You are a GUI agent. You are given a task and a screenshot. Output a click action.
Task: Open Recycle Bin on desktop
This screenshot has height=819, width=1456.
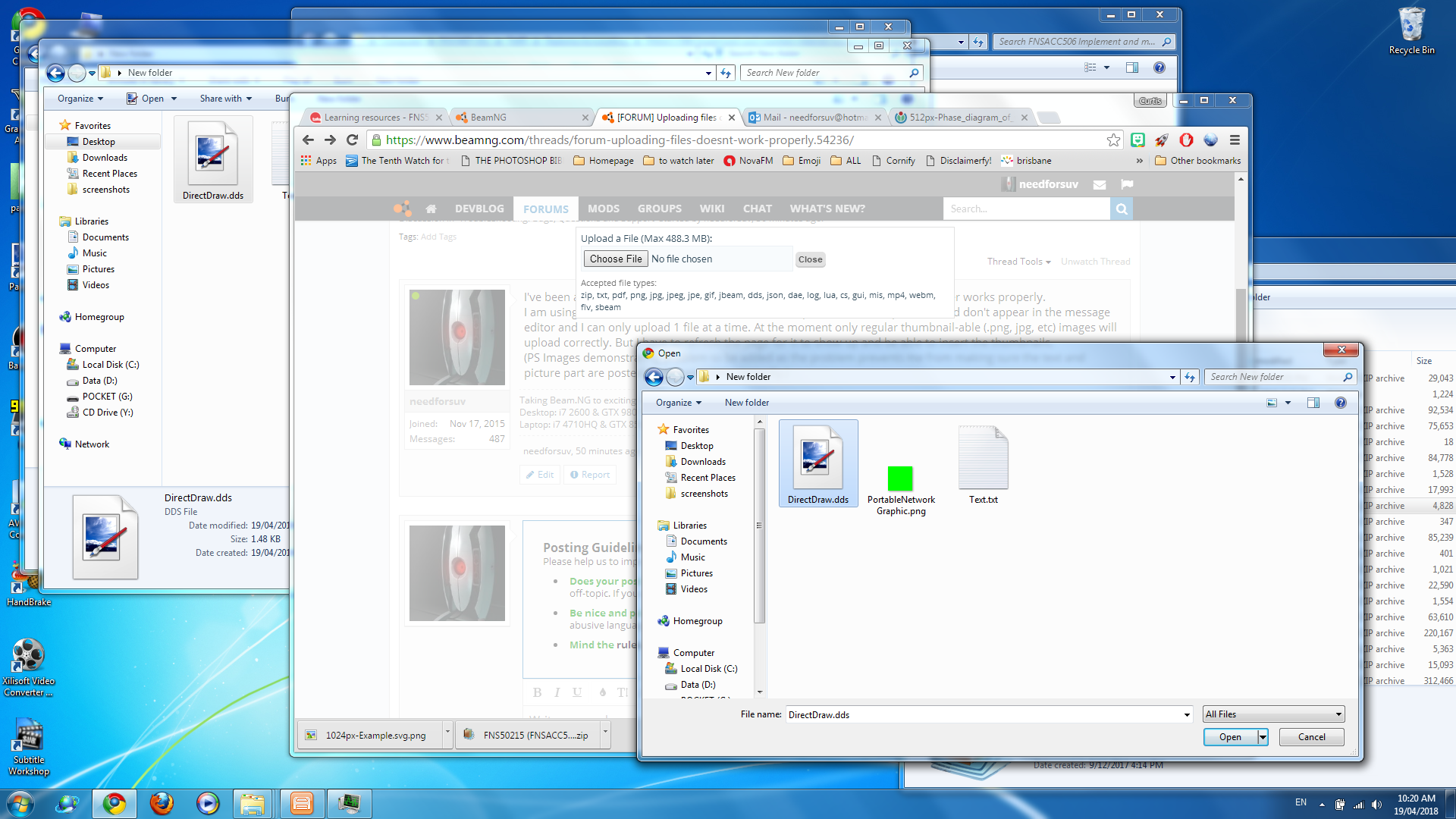click(1411, 32)
